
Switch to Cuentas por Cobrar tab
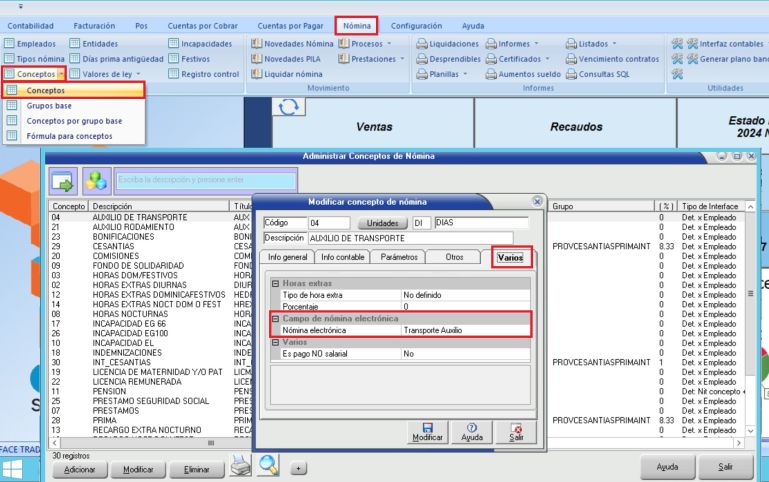pos(203,26)
